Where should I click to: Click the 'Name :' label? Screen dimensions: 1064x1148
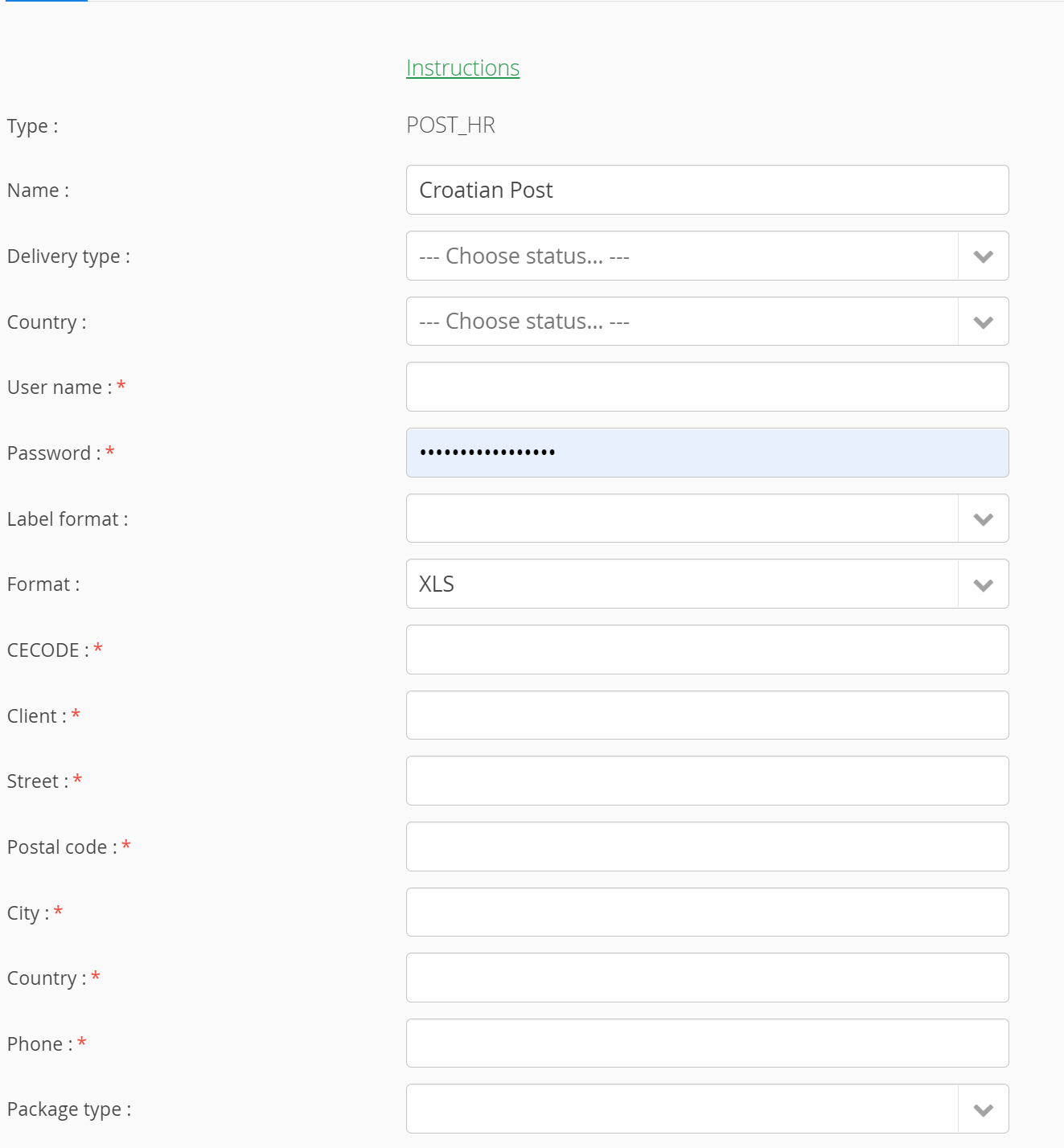[38, 191]
